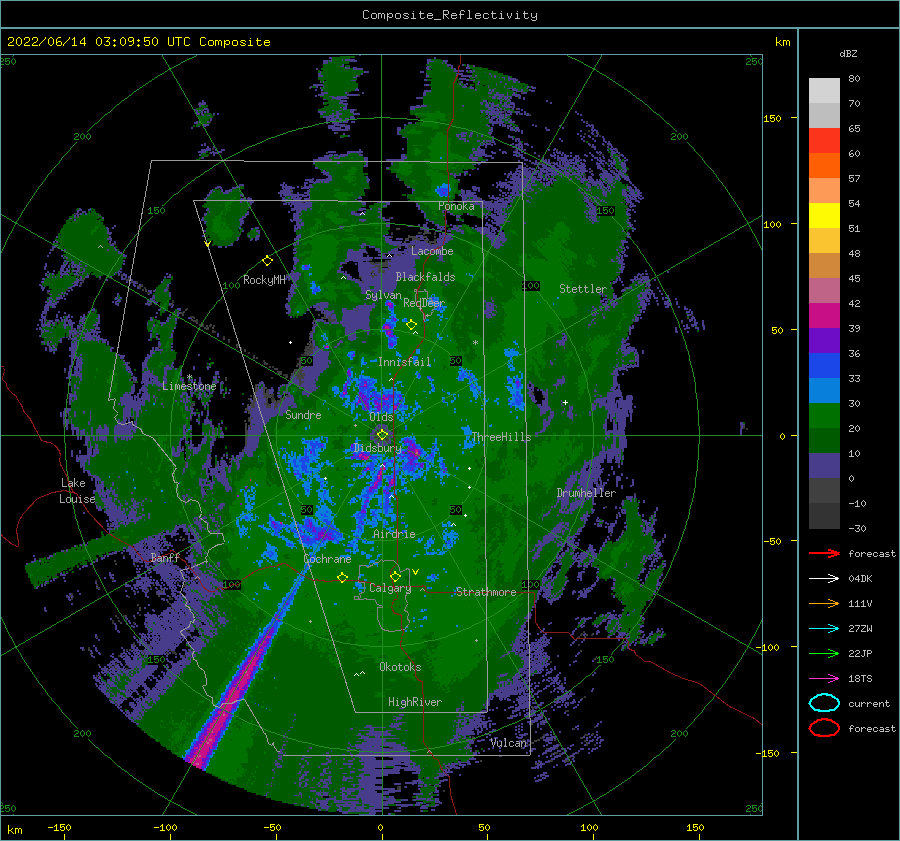Image resolution: width=900 pixels, height=841 pixels.
Task: Click the Blackfalds city label
Action: click(x=425, y=277)
